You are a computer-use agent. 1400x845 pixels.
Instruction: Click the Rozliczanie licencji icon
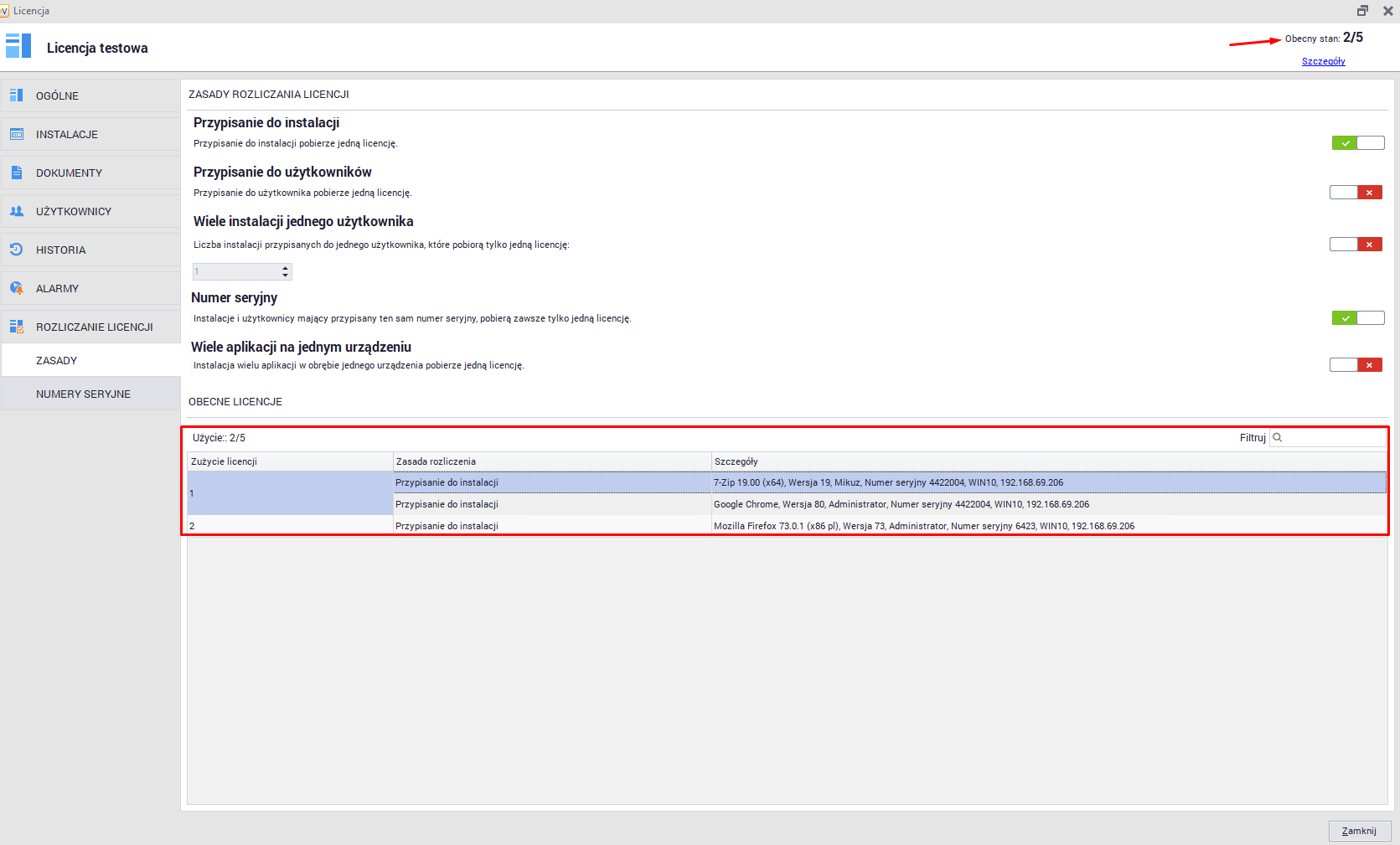click(x=16, y=327)
